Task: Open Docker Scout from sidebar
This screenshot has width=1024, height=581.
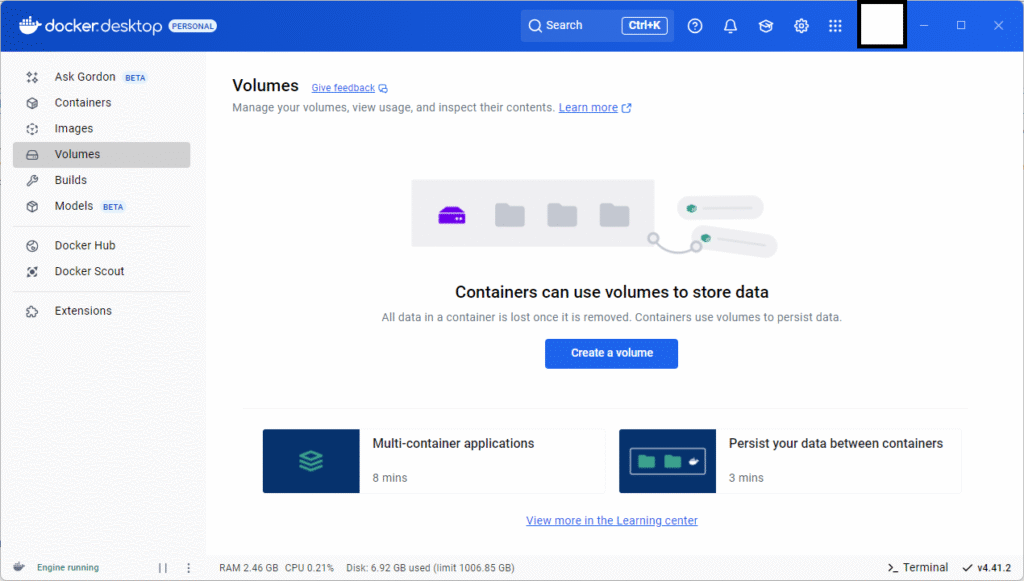Action: pos(101,272)
